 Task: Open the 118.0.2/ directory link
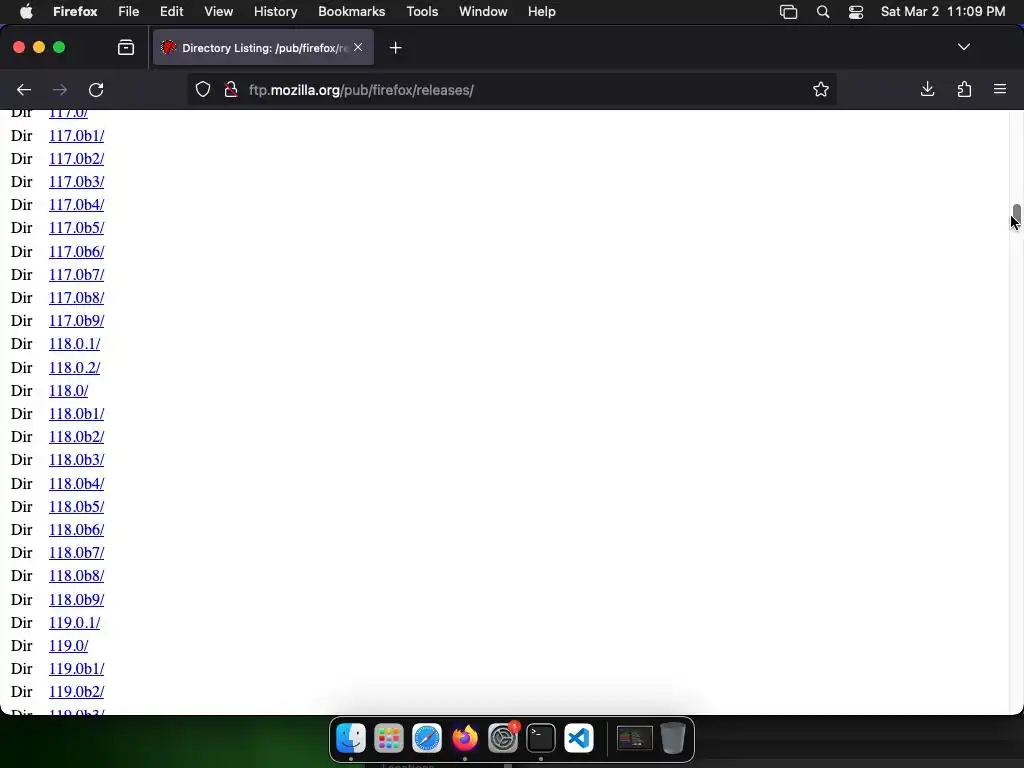pyautogui.click(x=74, y=368)
